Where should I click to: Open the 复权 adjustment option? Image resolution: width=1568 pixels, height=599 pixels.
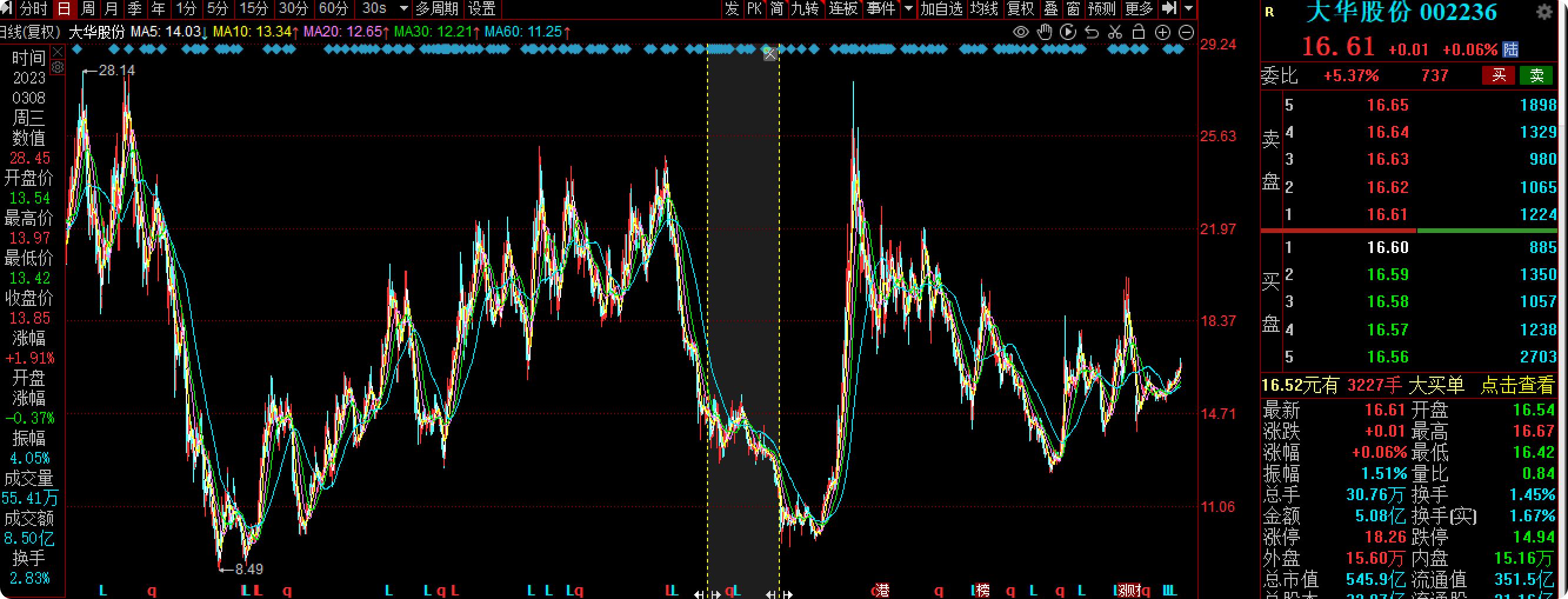point(1021,8)
